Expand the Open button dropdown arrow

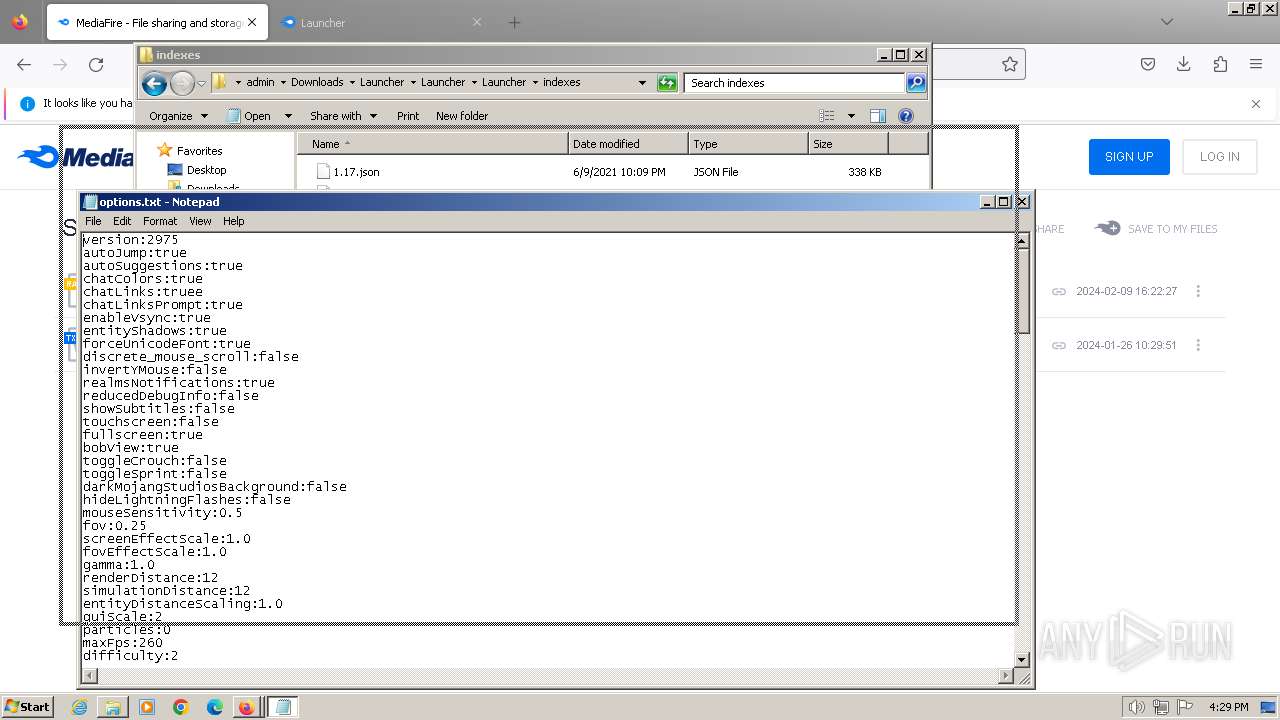[x=288, y=116]
